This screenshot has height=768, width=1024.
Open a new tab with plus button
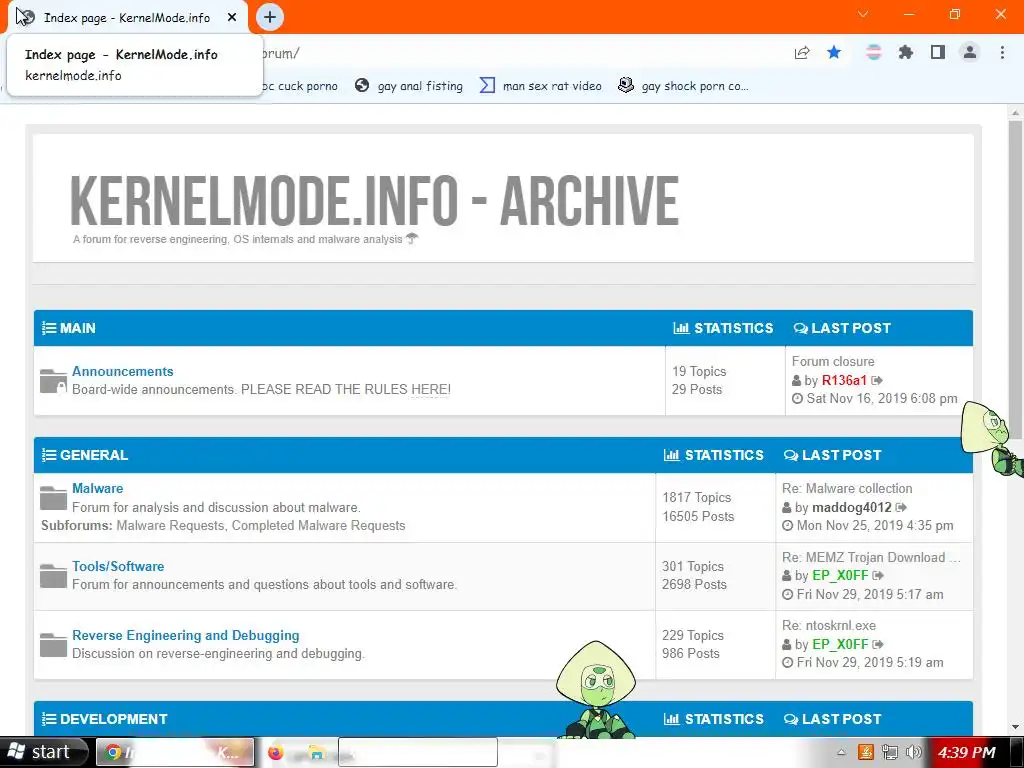(x=270, y=17)
